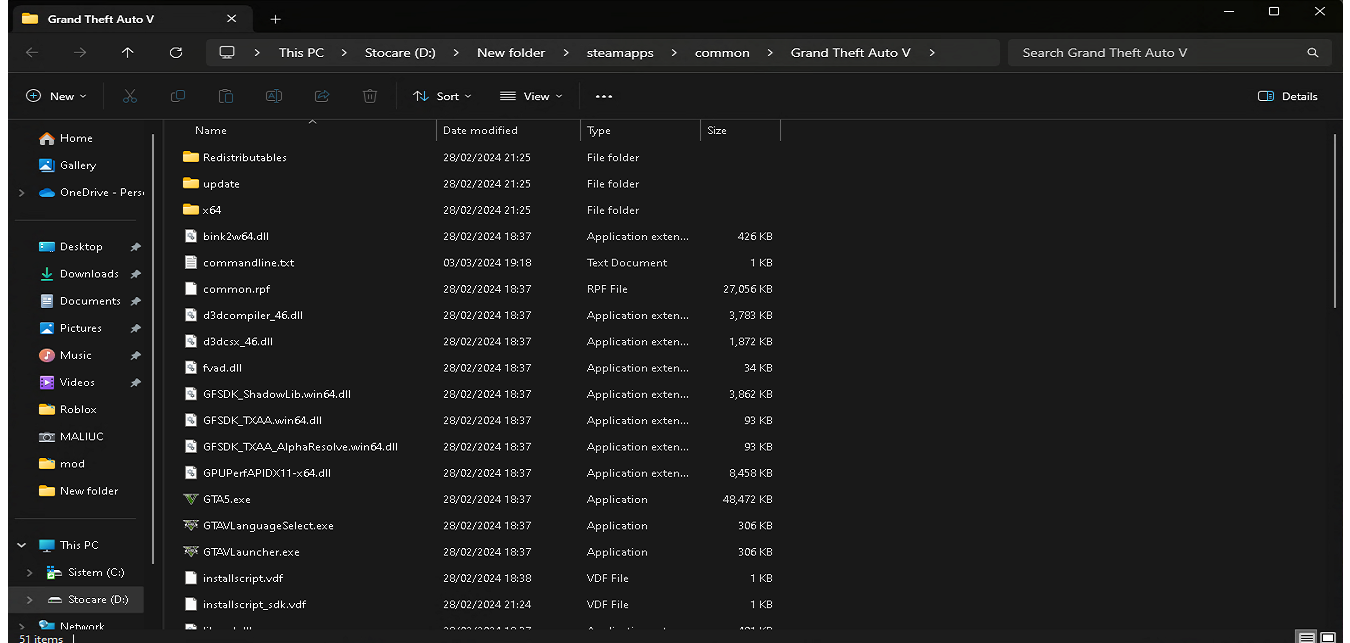Viewport: 1350px width, 643px height.
Task: Expand the Sistem (C:) drive node
Action: [30, 573]
